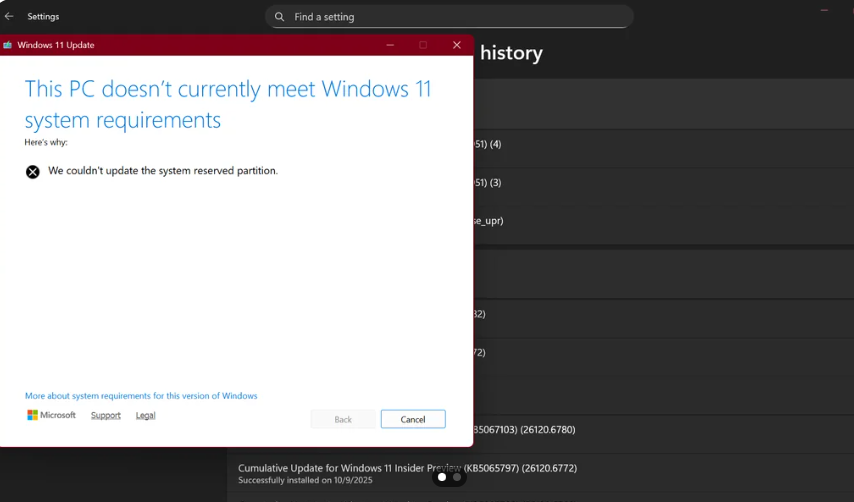854x502 pixels.
Task: Close the Windows 11 Update dialog
Action: click(457, 45)
